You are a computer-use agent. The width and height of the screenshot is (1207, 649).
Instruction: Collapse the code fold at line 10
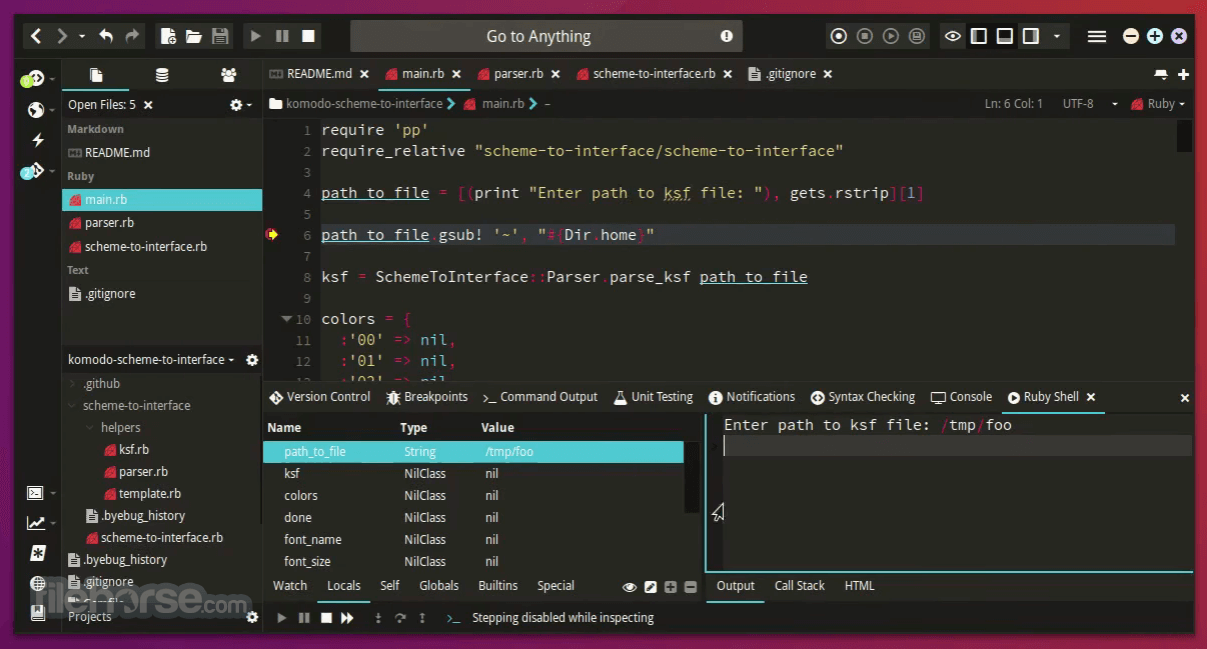point(287,319)
